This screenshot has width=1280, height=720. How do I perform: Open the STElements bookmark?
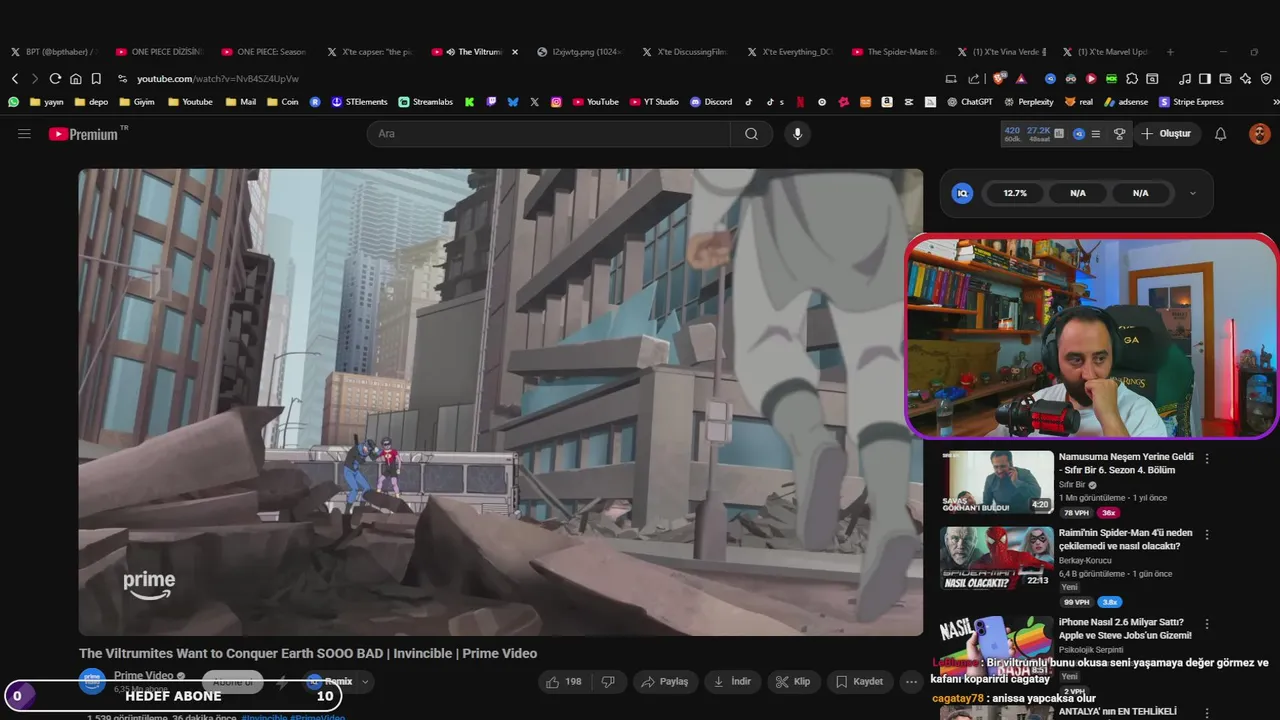tap(360, 102)
